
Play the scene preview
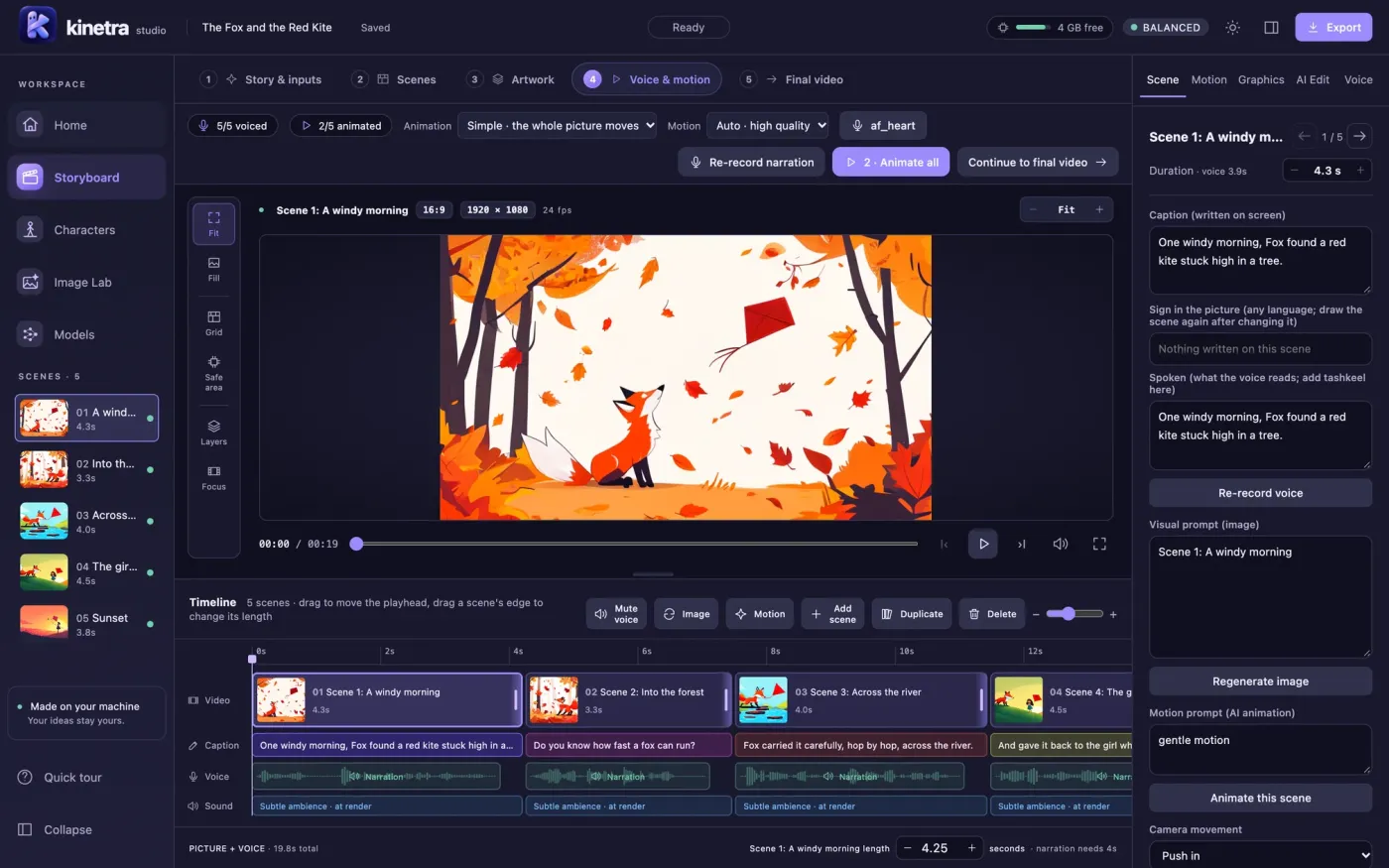pos(983,544)
